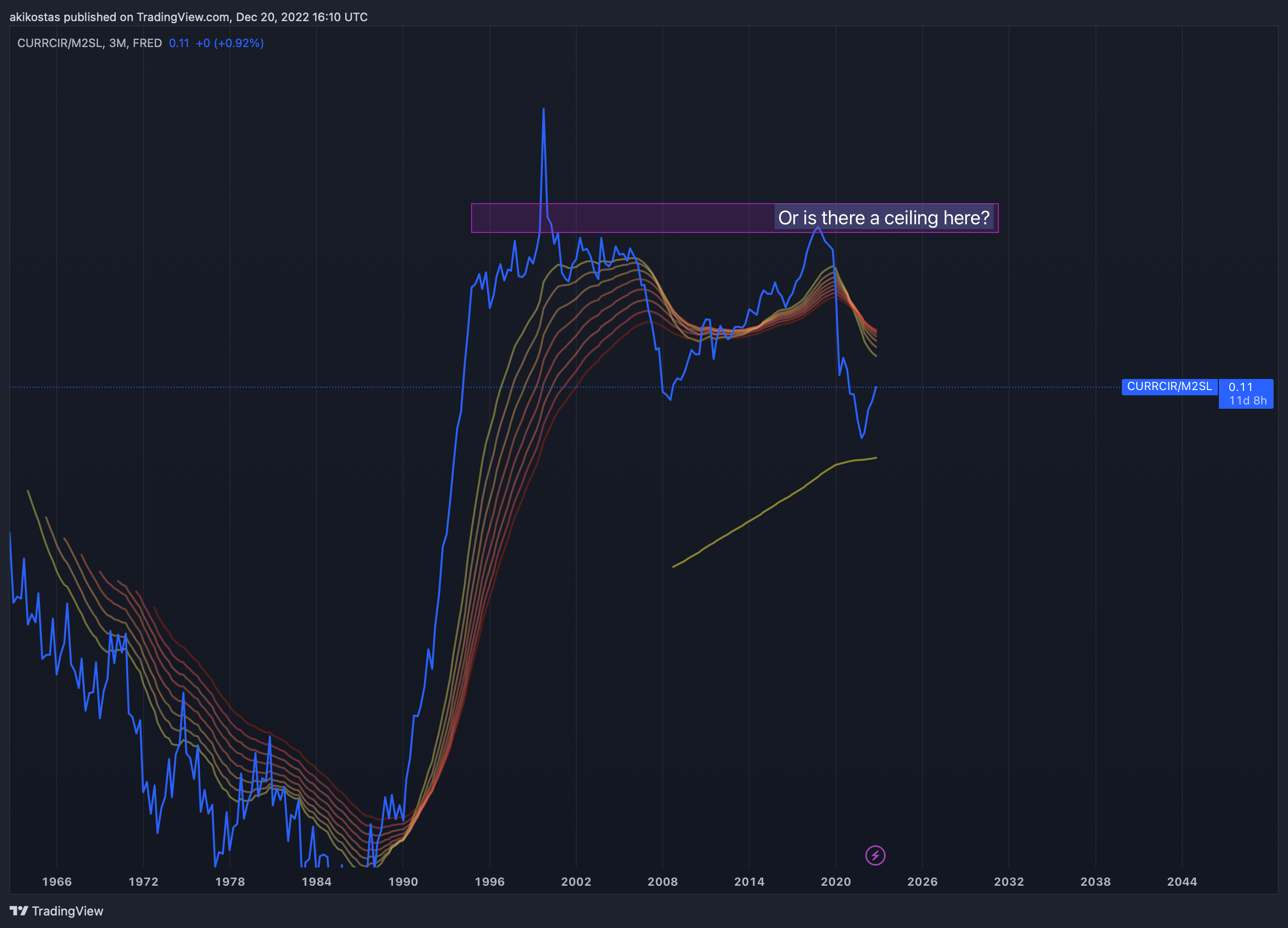Click the chart title CURRCIR/M2SL, 3M, FRED
Screen dimensions: 1288x928
point(89,43)
